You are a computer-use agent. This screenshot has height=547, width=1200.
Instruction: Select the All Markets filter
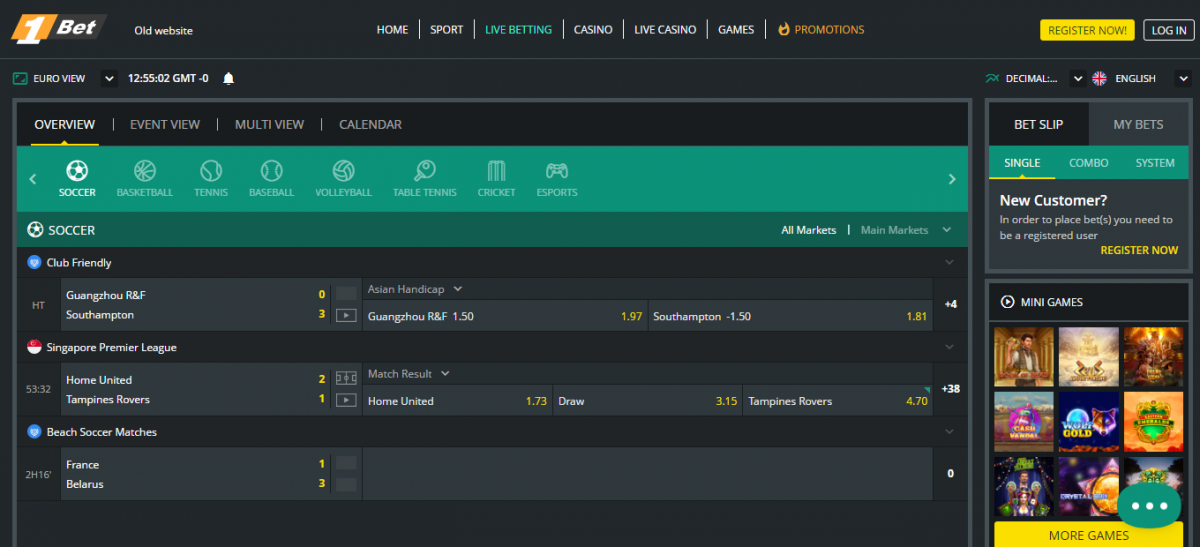coord(808,230)
